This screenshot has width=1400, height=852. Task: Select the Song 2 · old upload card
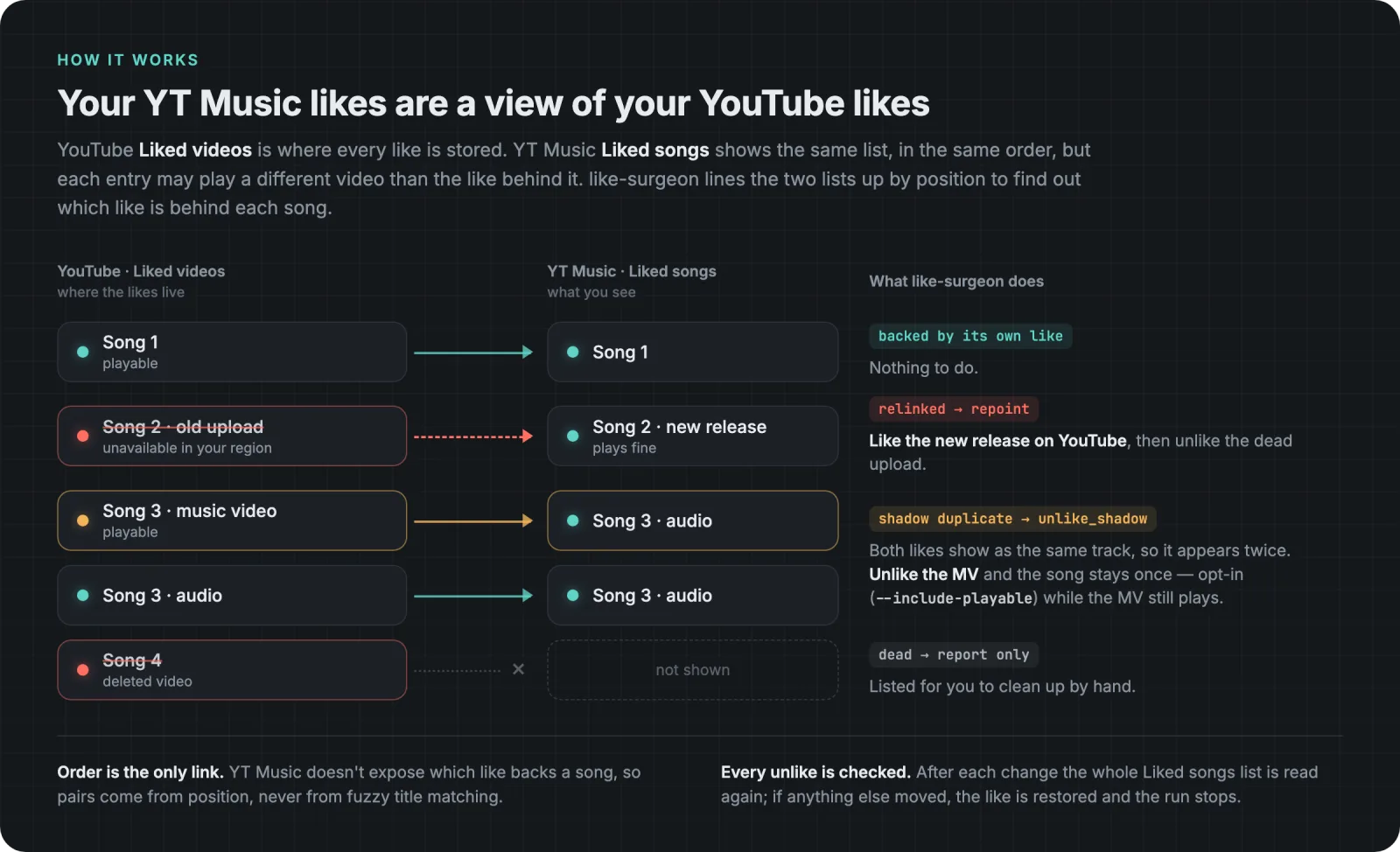pos(232,436)
